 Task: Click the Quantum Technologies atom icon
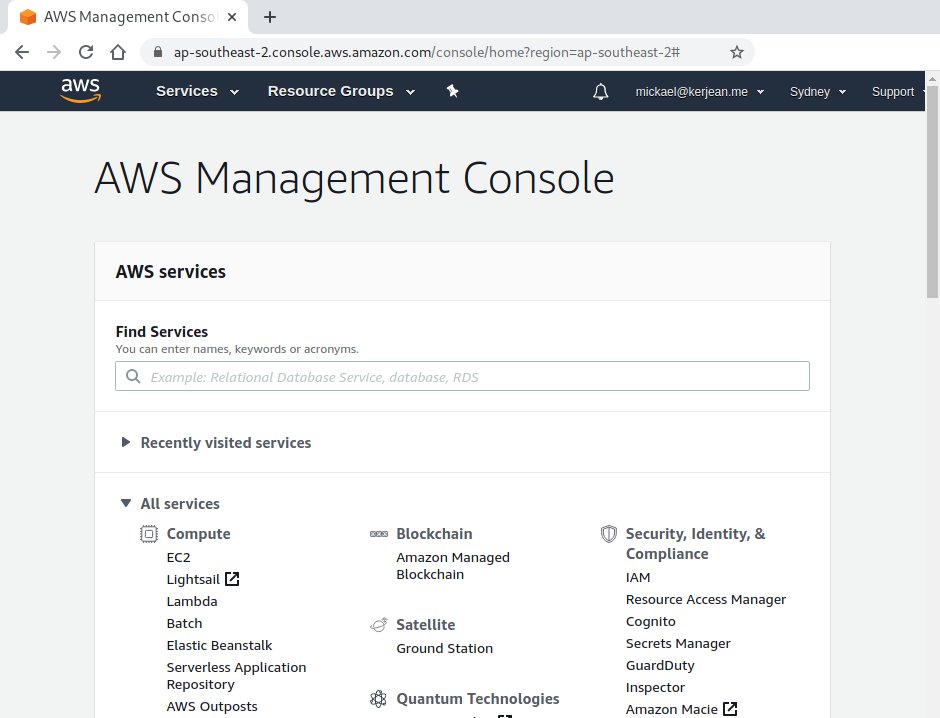coord(378,699)
